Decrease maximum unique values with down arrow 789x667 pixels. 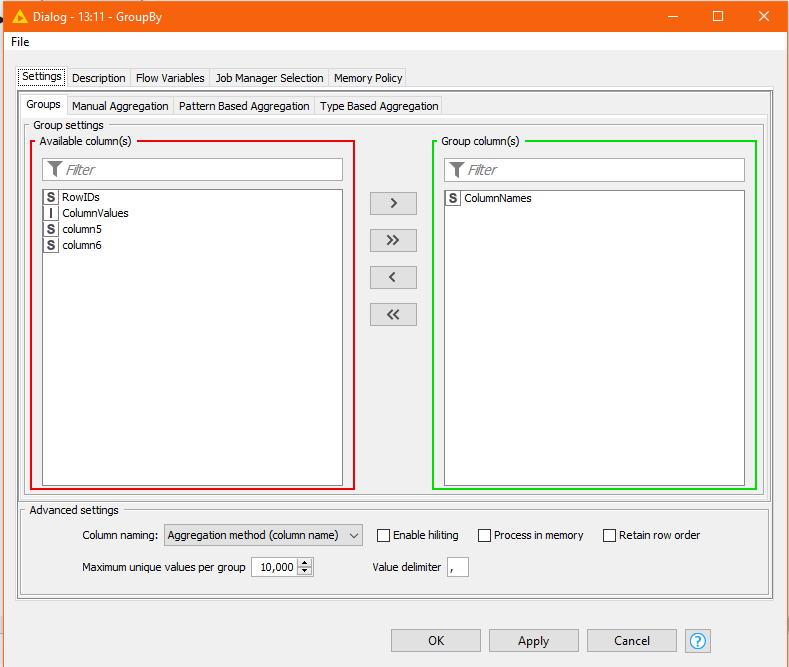coord(304,571)
